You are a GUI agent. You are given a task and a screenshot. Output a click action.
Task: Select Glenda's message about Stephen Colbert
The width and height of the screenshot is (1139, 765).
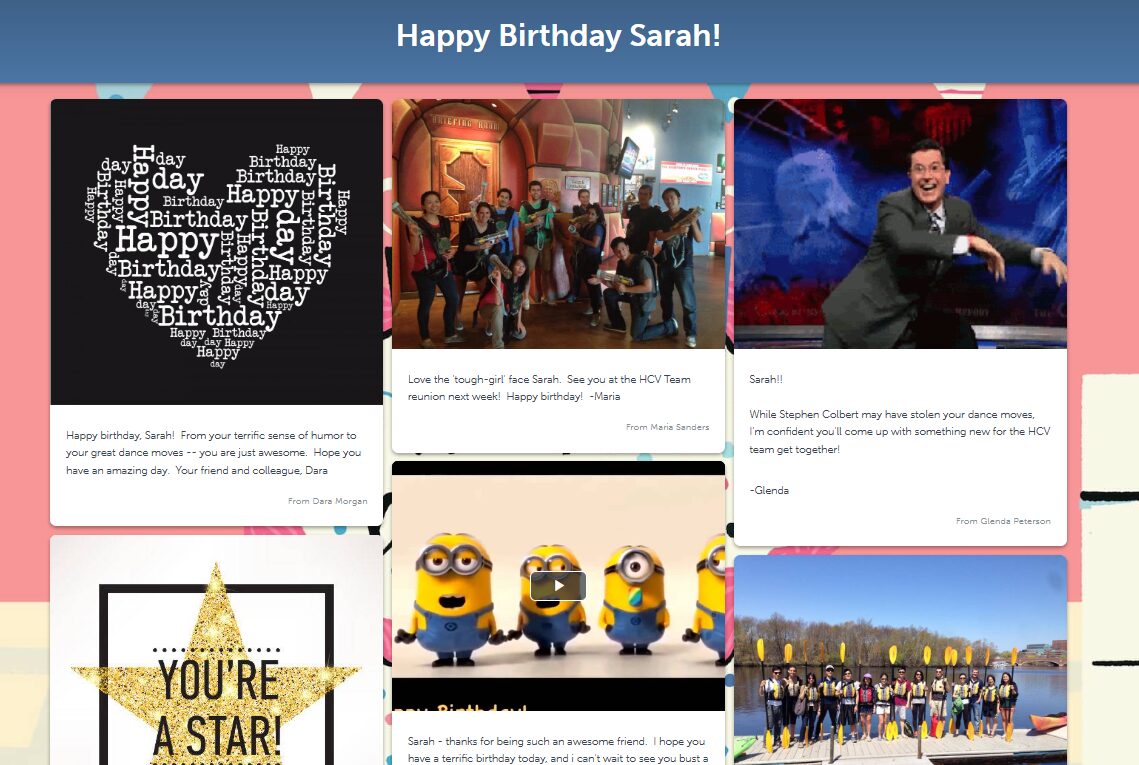click(x=898, y=431)
